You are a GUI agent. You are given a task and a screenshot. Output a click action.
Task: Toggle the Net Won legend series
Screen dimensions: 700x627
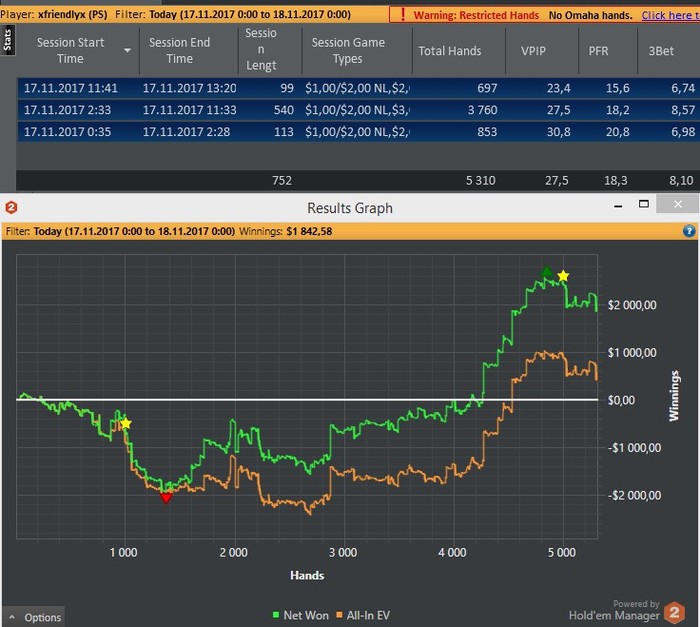click(x=300, y=616)
